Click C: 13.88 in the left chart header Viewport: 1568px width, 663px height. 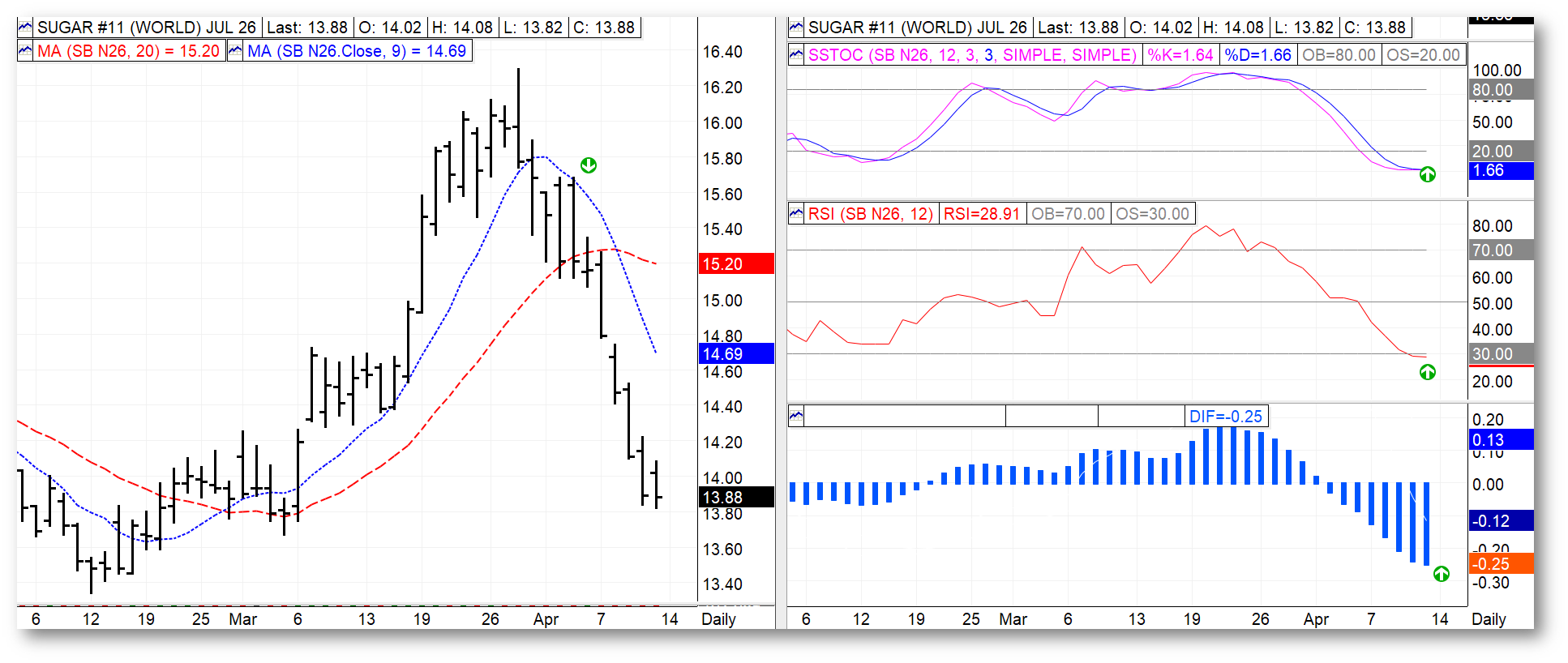pos(604,28)
